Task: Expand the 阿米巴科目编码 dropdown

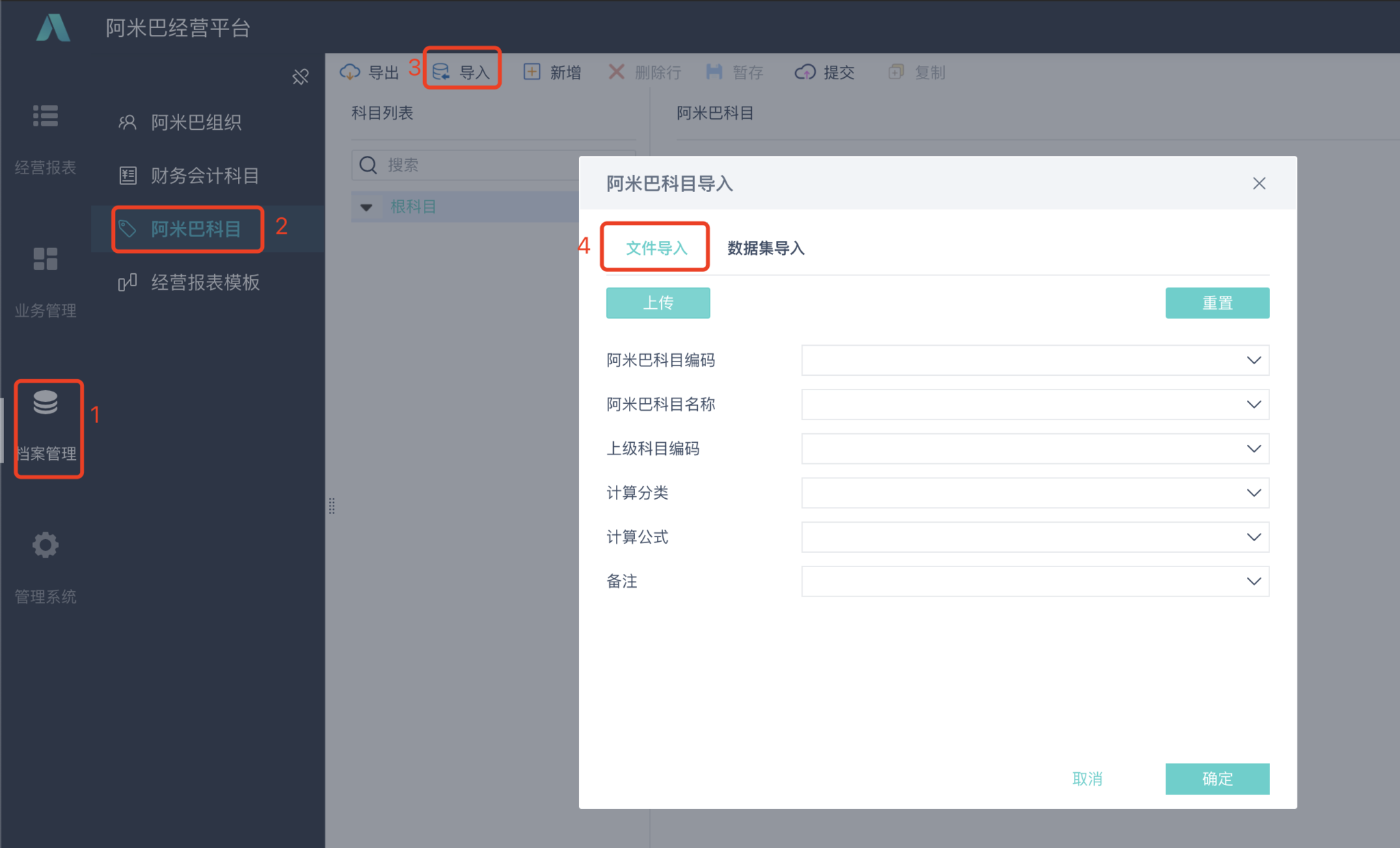Action: [1253, 360]
